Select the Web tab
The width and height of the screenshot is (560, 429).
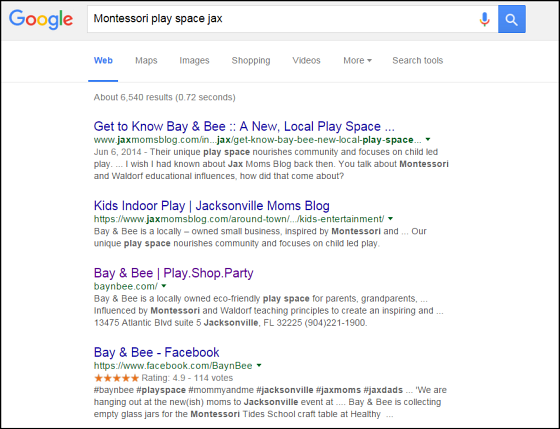tap(103, 60)
